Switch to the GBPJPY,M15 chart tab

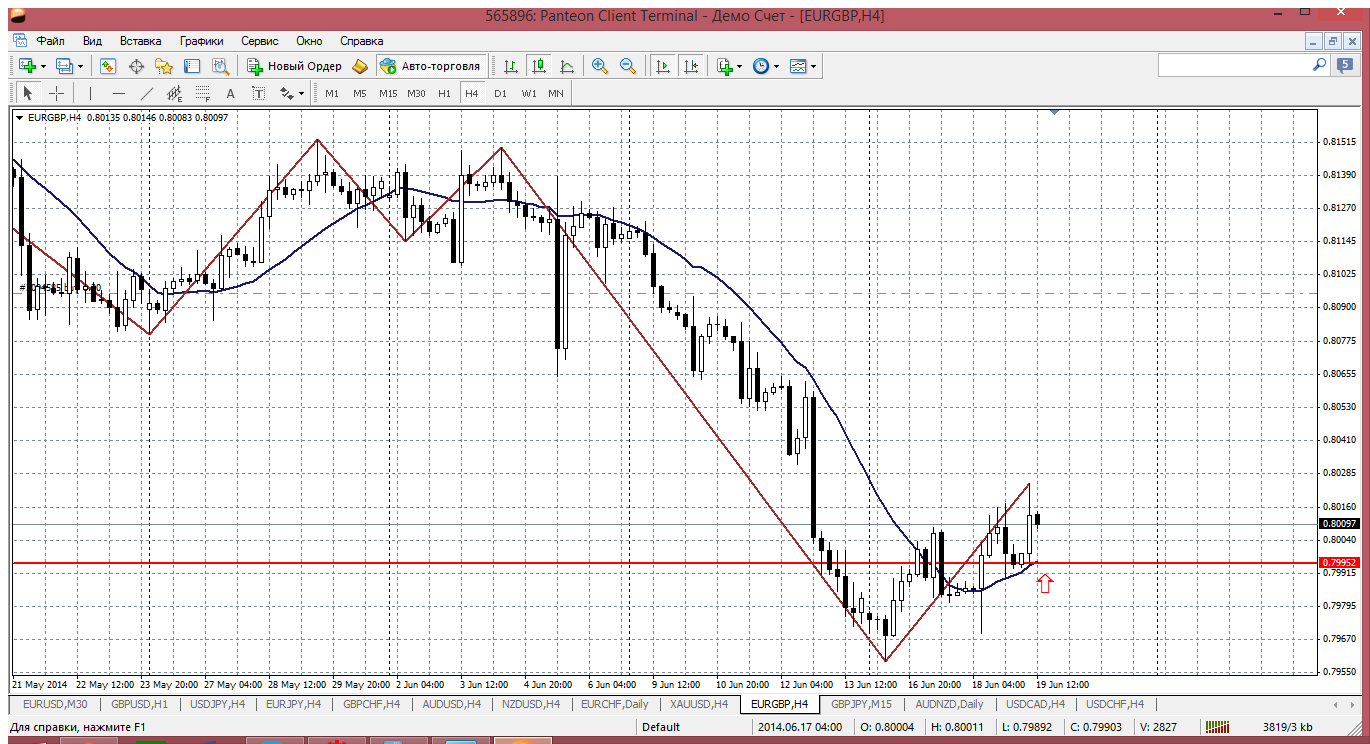(x=860, y=704)
